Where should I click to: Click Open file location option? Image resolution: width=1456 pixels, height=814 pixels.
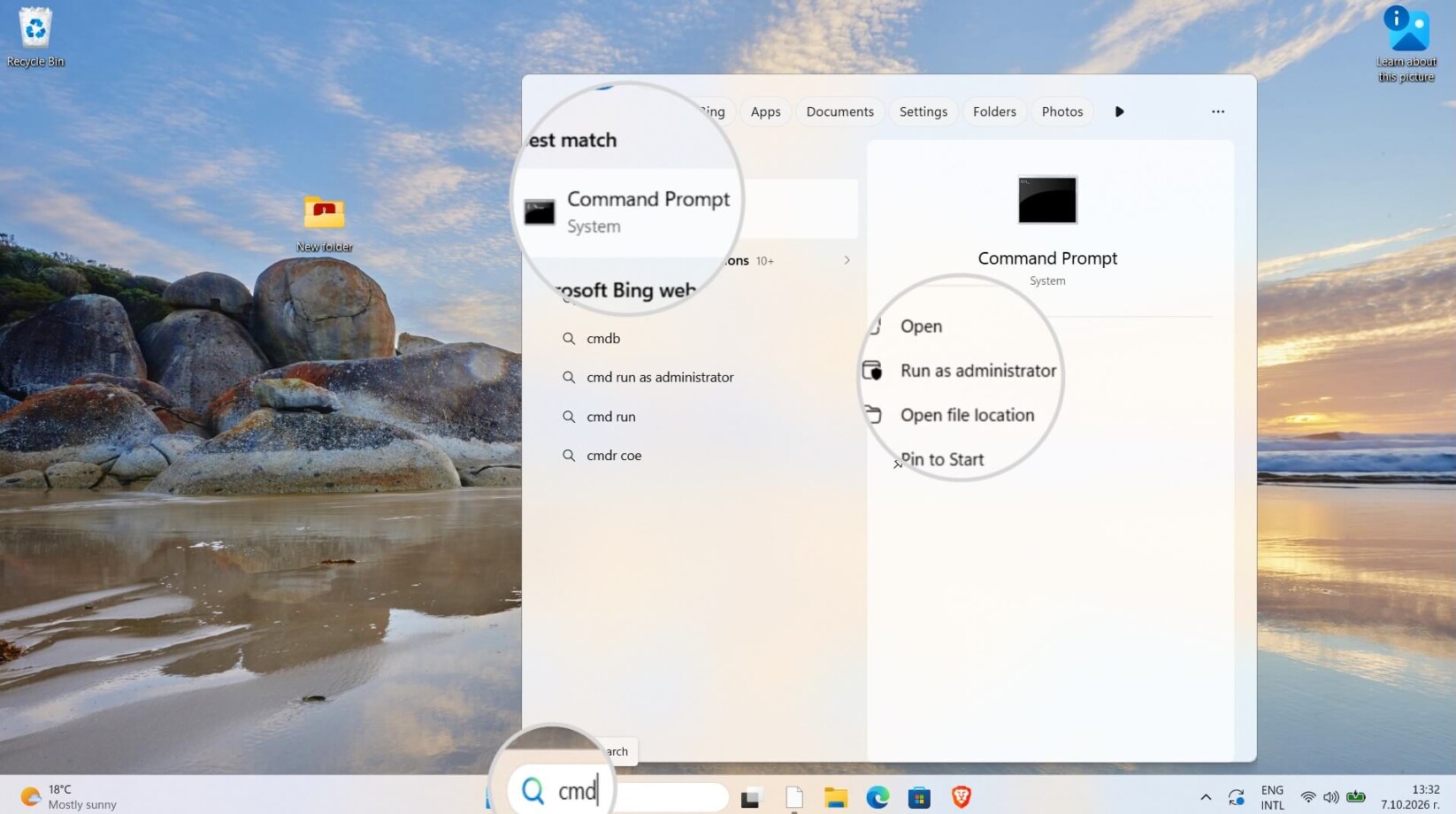point(967,415)
